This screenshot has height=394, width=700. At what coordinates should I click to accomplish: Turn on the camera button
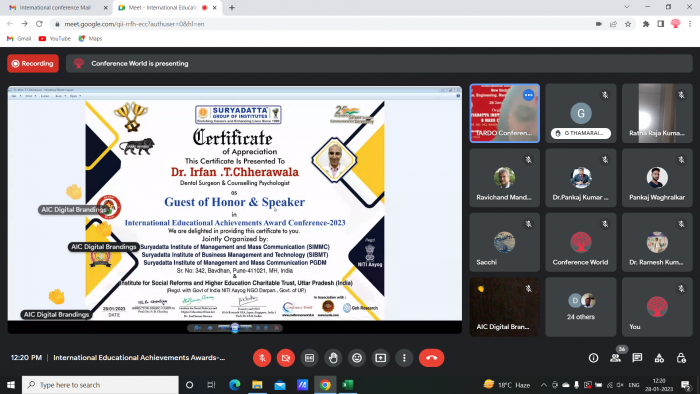[x=286, y=358]
